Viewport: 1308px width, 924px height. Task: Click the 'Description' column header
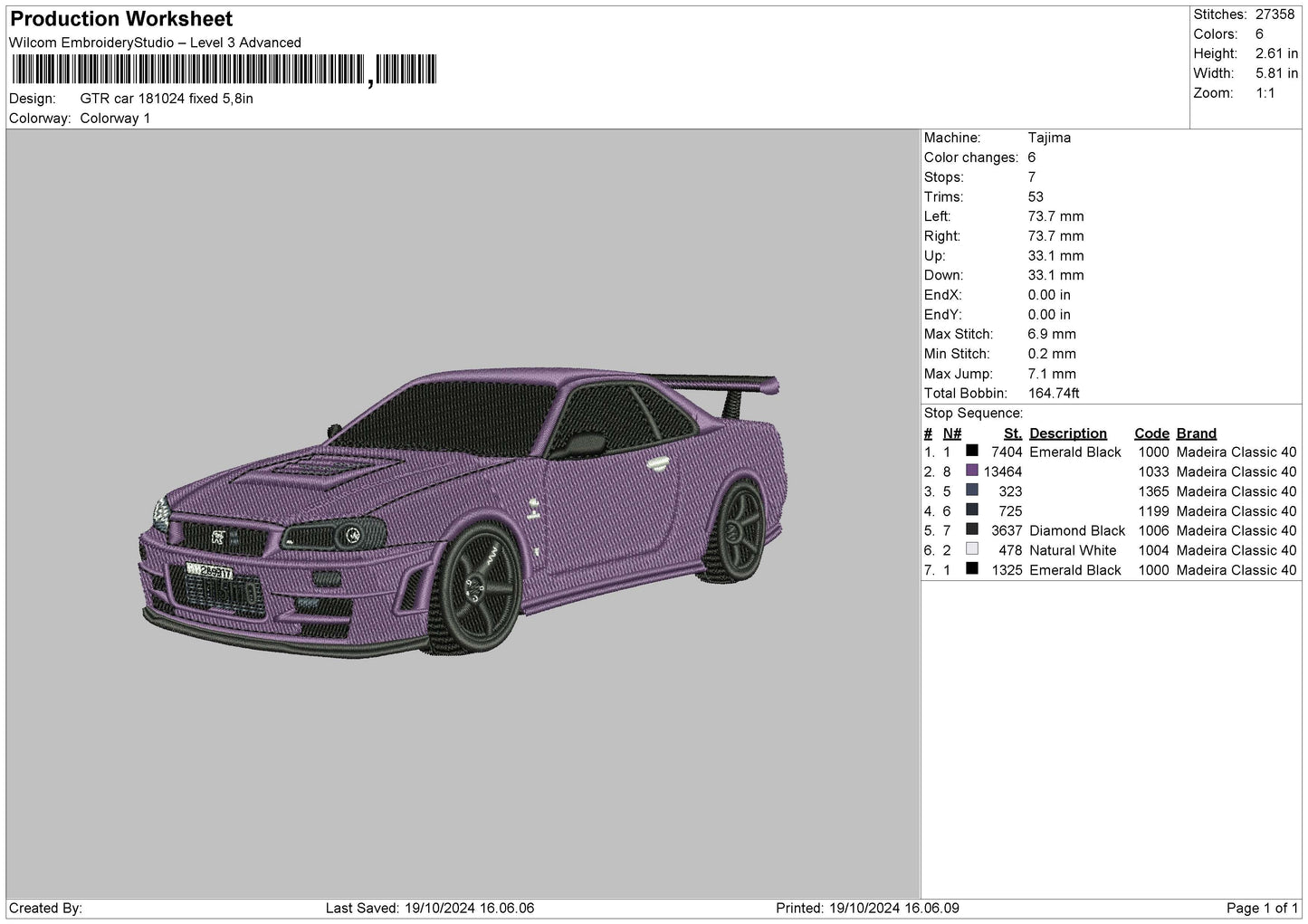pyautogui.click(x=1068, y=433)
